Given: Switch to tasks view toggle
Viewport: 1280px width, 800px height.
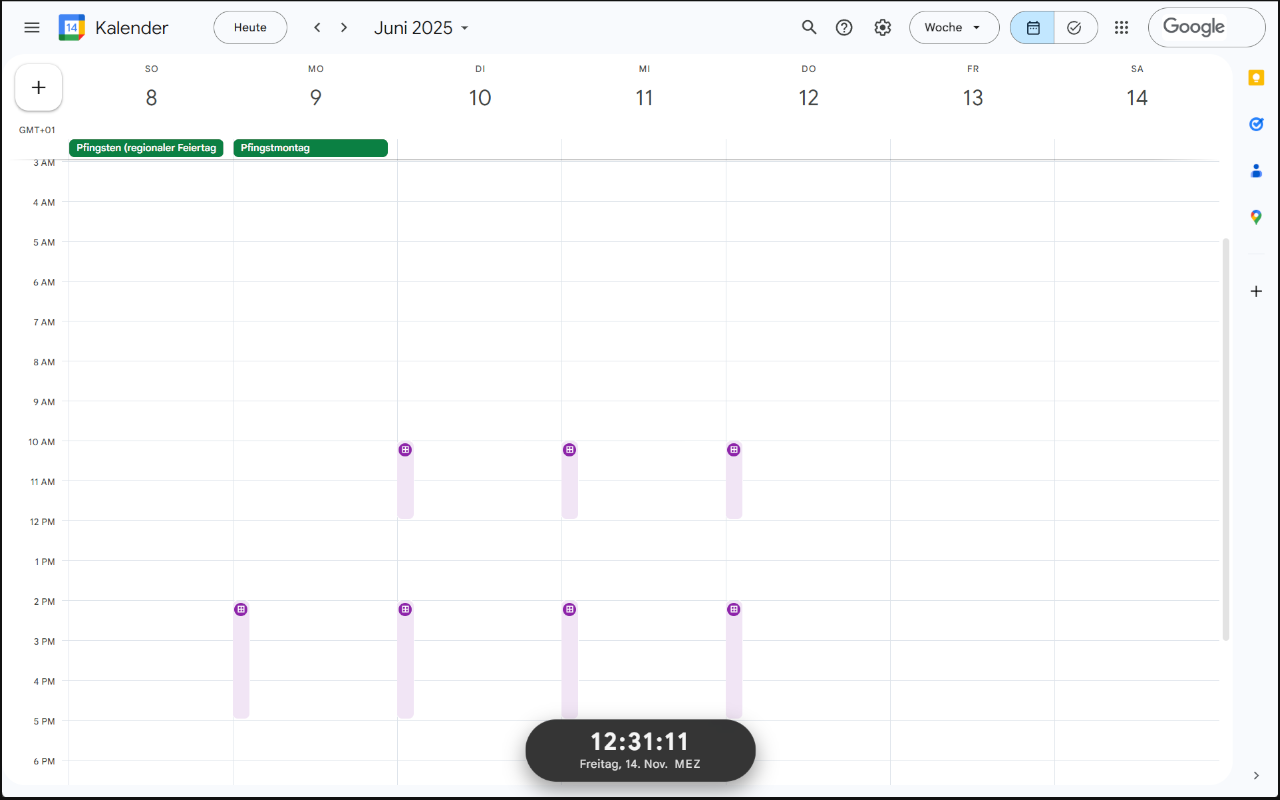Looking at the screenshot, I should (1075, 27).
